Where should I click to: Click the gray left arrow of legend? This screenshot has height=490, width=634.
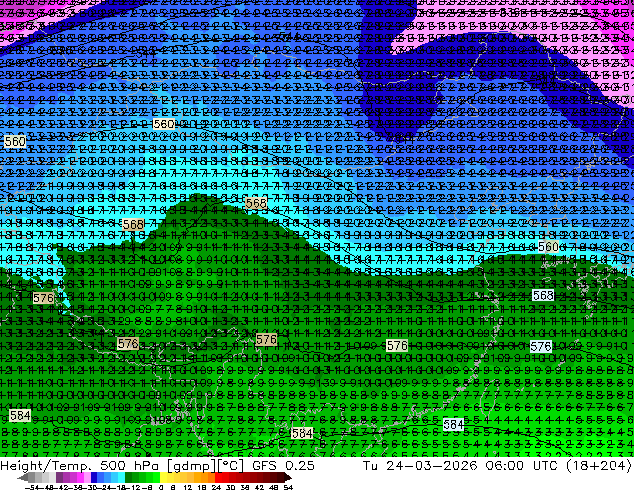click(x=23, y=477)
